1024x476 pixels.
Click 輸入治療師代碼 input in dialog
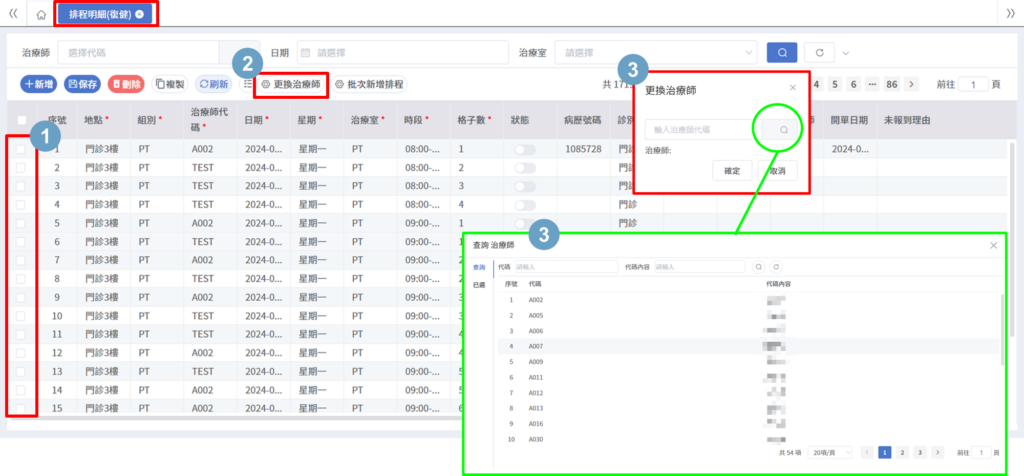703,129
